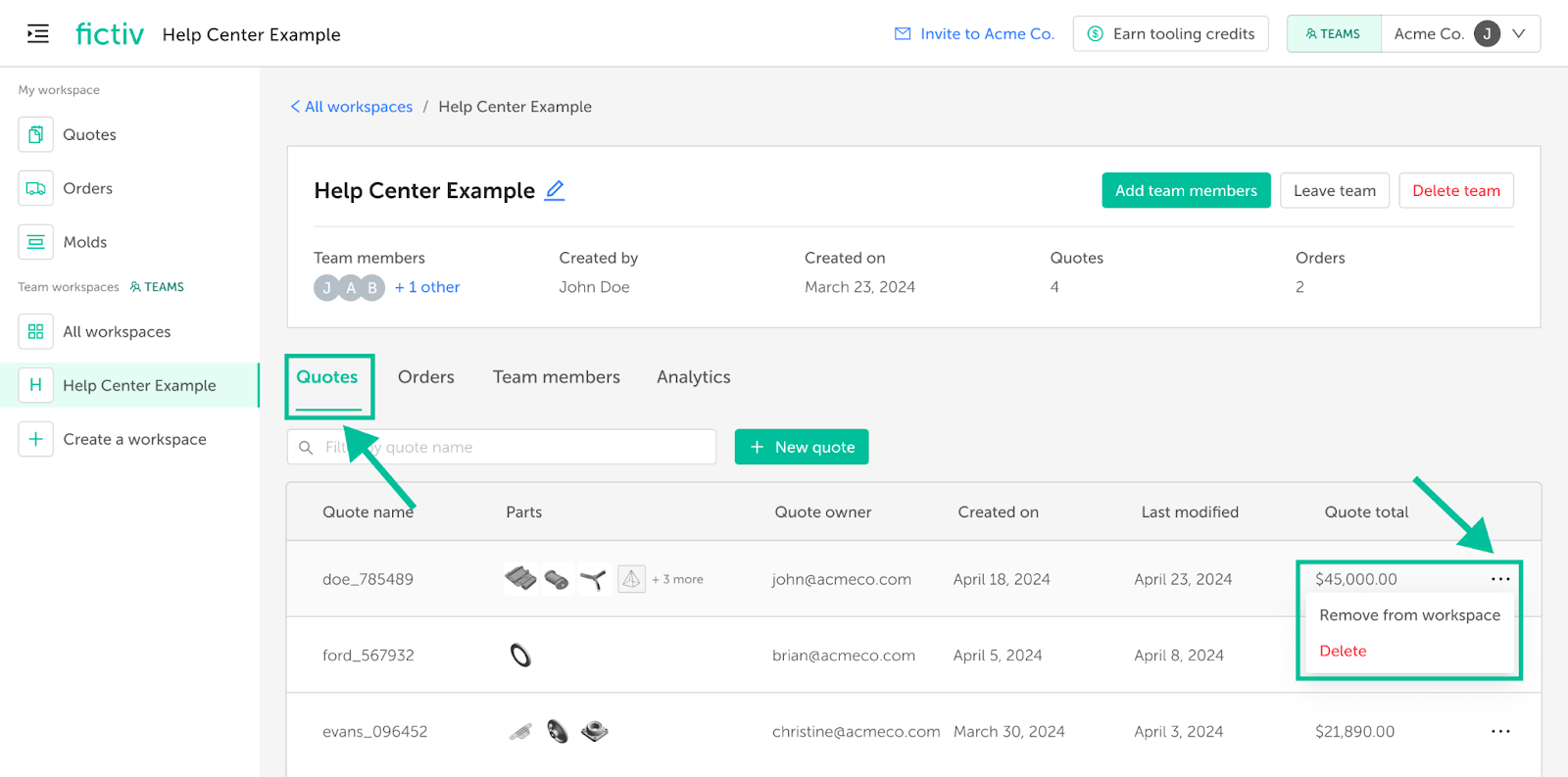Viewport: 1568px width, 777px height.
Task: Click + 3 more parts link
Action: coord(677,579)
